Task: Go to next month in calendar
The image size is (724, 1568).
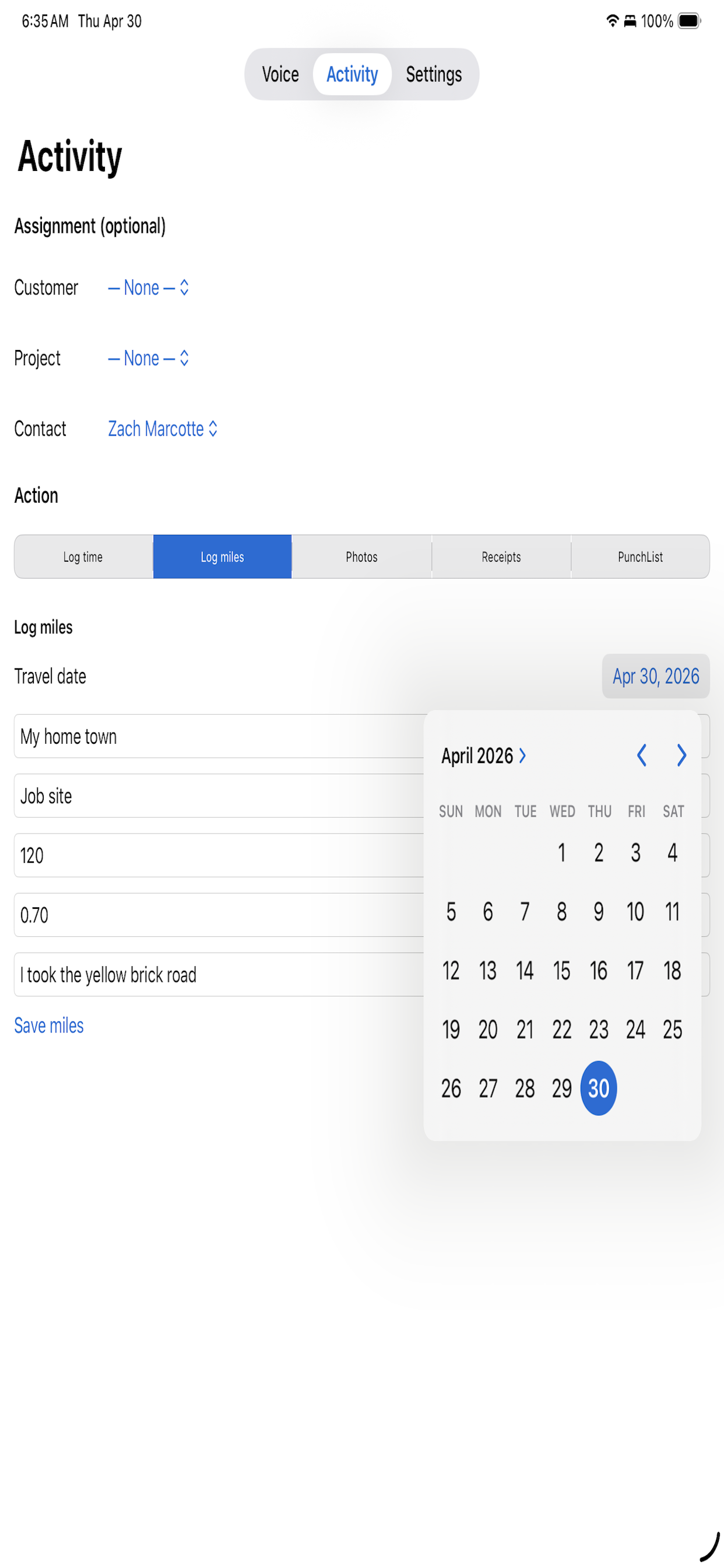Action: [681, 755]
